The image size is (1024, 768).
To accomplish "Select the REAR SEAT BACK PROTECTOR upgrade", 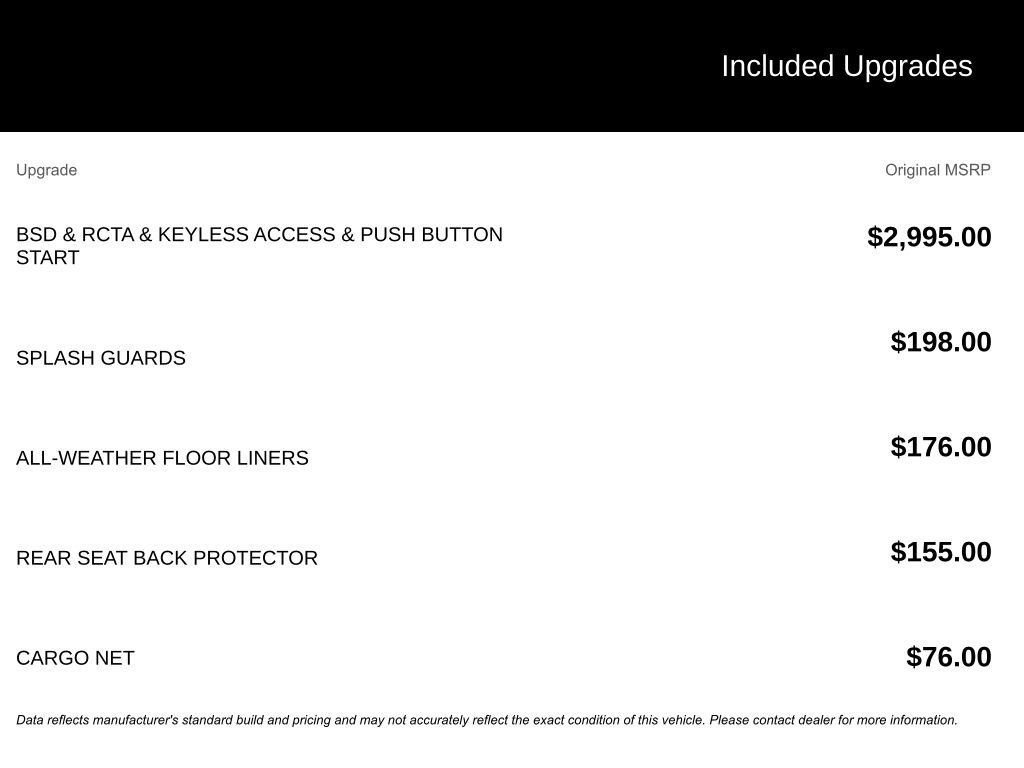I will coord(167,558).
